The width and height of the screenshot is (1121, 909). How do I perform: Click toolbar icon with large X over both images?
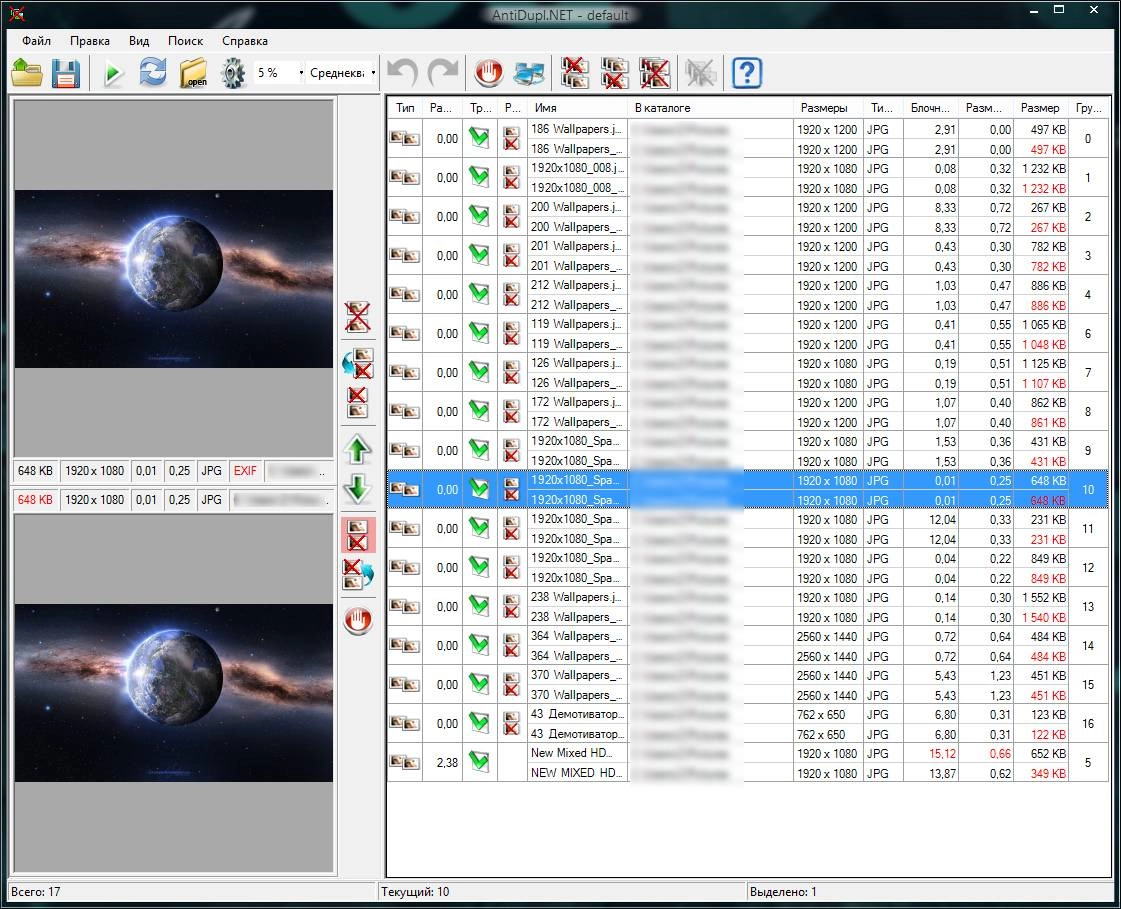click(x=655, y=73)
